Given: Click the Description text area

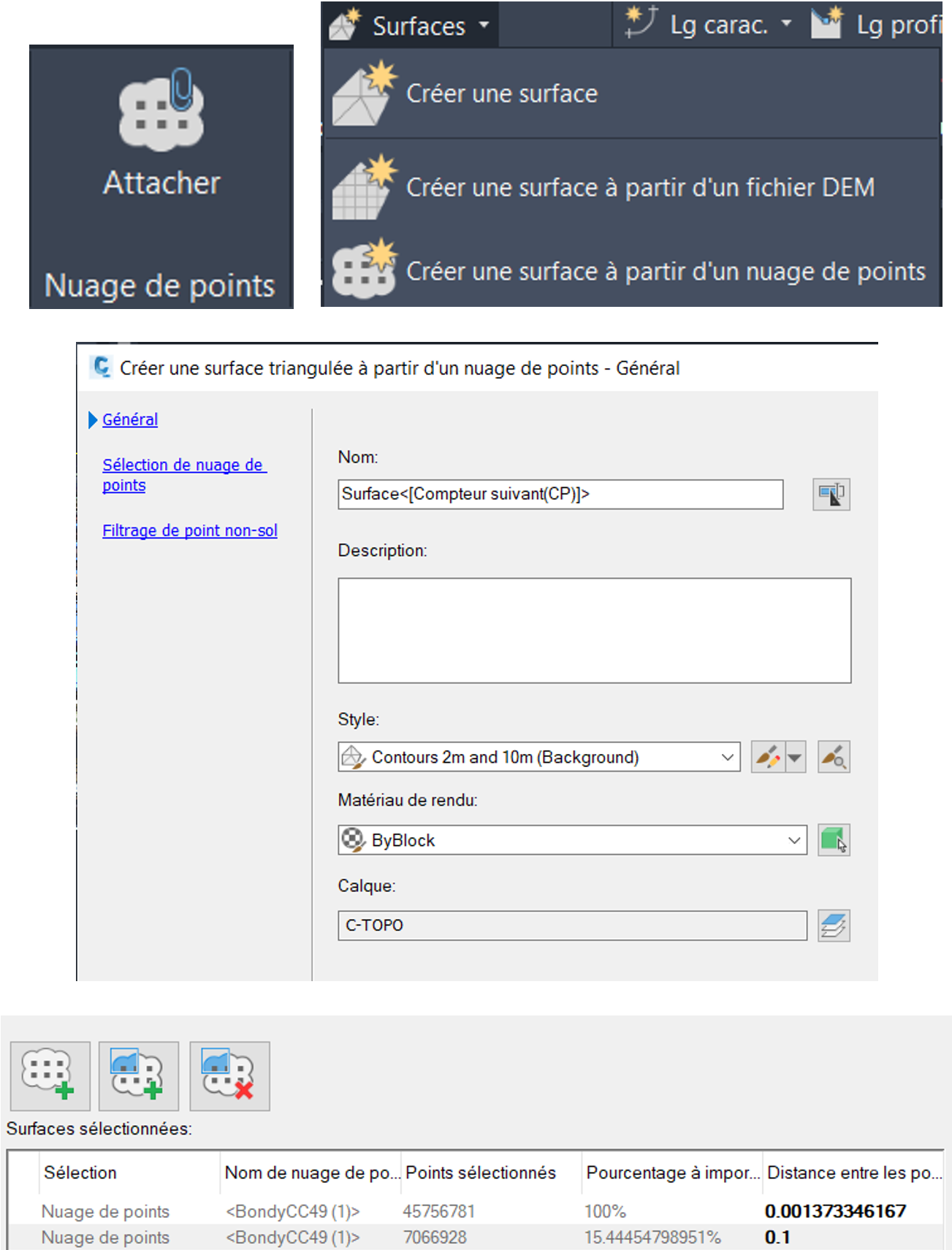Looking at the screenshot, I should [x=595, y=630].
